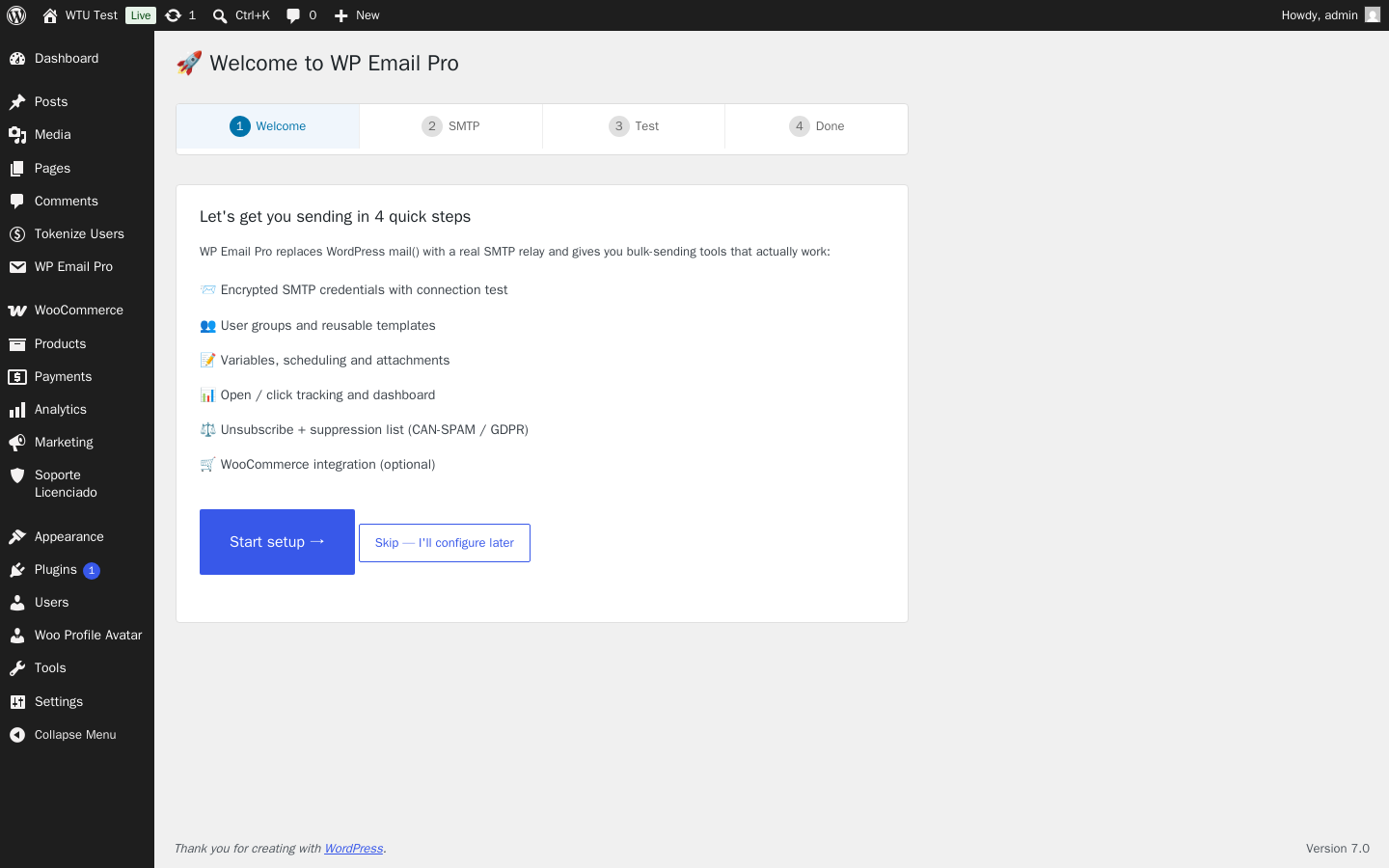Open the Pages menu item
Image resolution: width=1389 pixels, height=868 pixels.
(77, 169)
